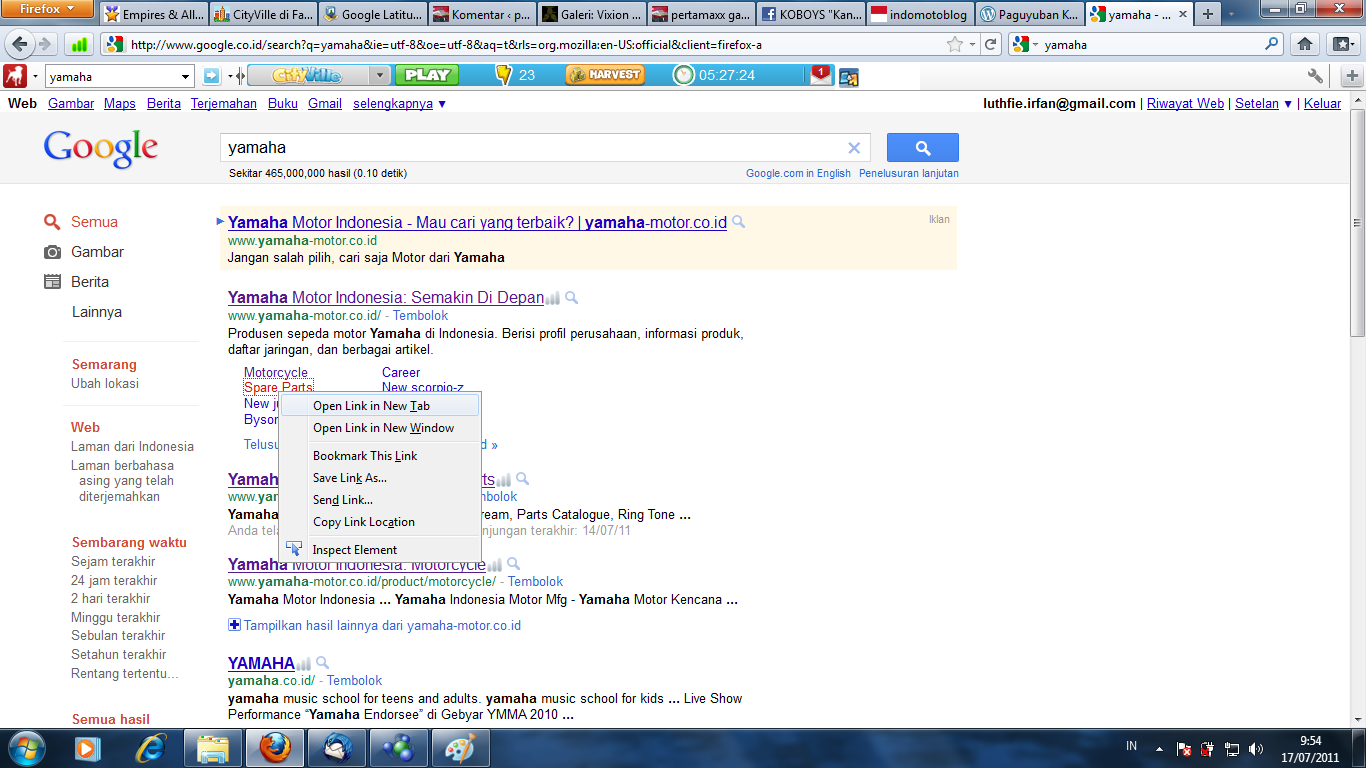This screenshot has width=1366, height=768.
Task: Click the blue Google search button
Action: coord(922,148)
